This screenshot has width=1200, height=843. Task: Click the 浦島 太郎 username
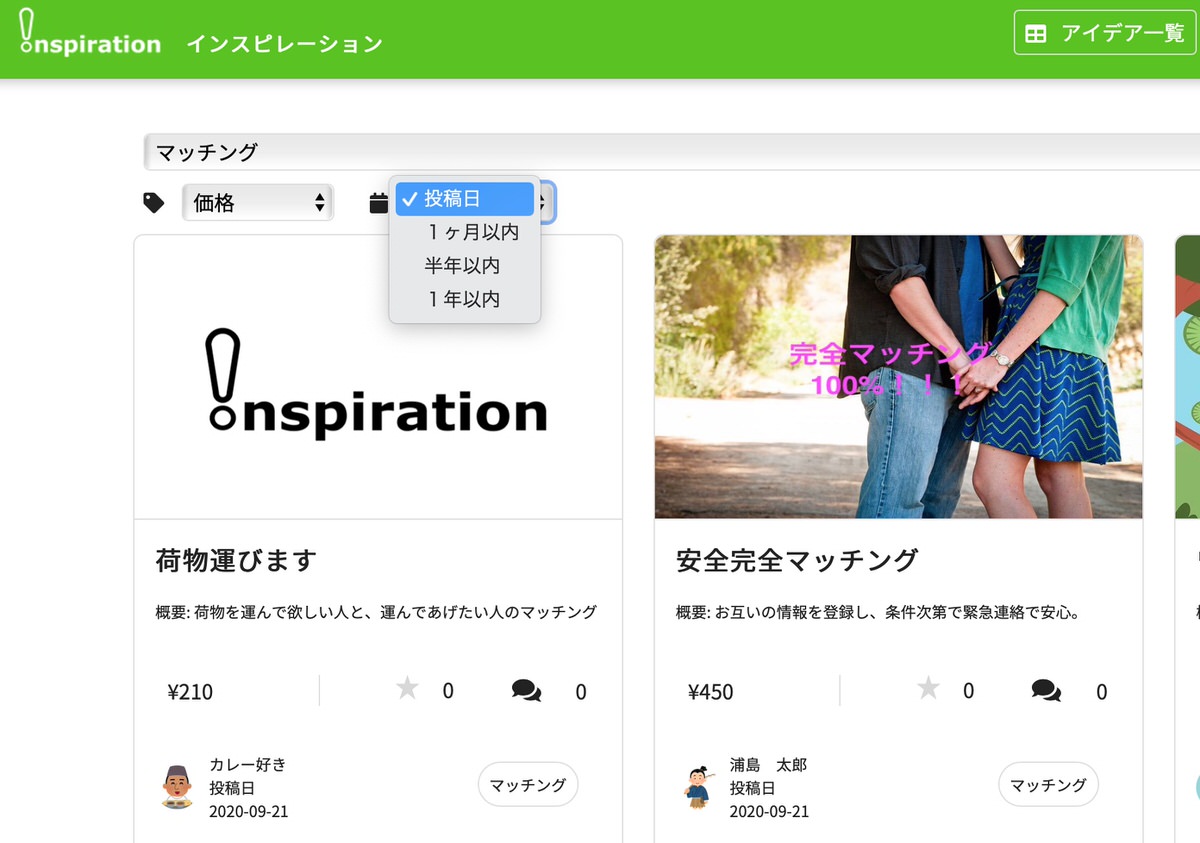768,764
